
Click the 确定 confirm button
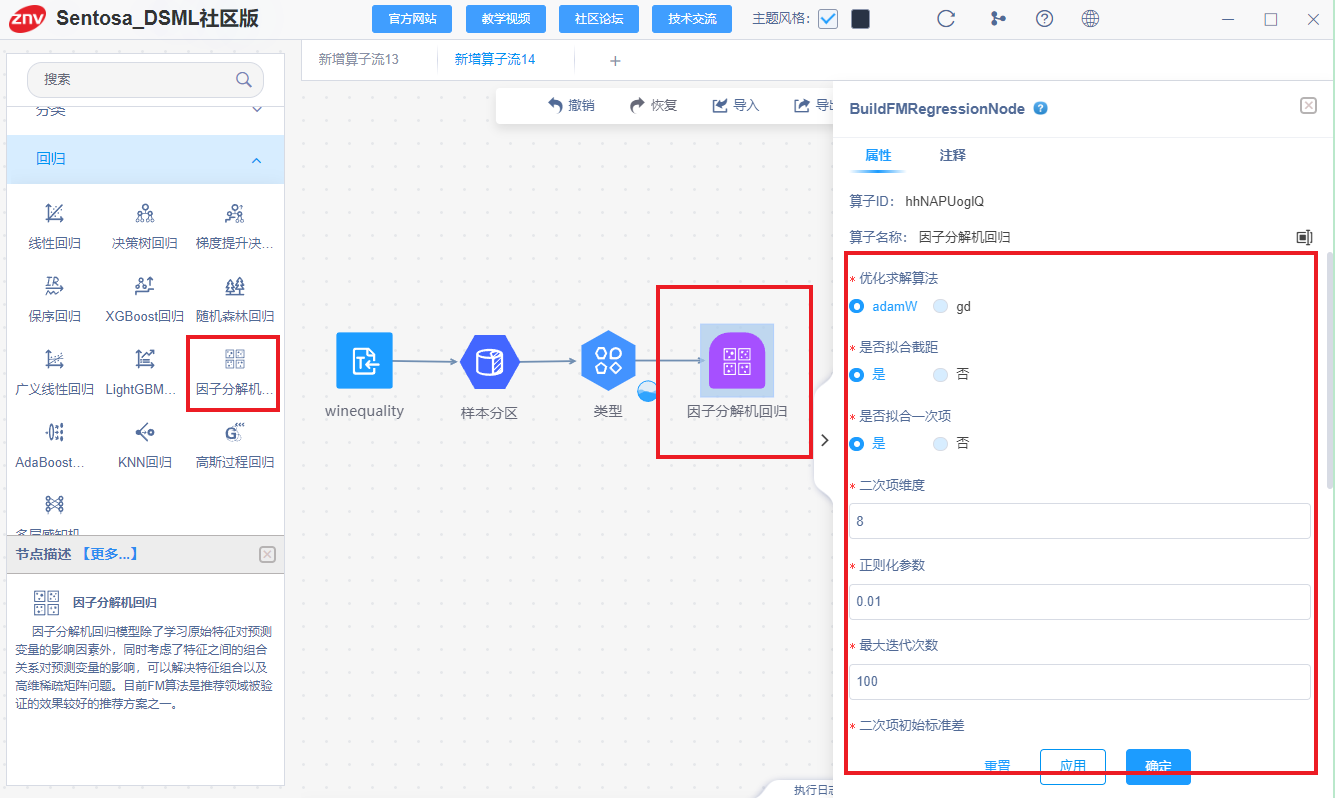pyautogui.click(x=1158, y=766)
